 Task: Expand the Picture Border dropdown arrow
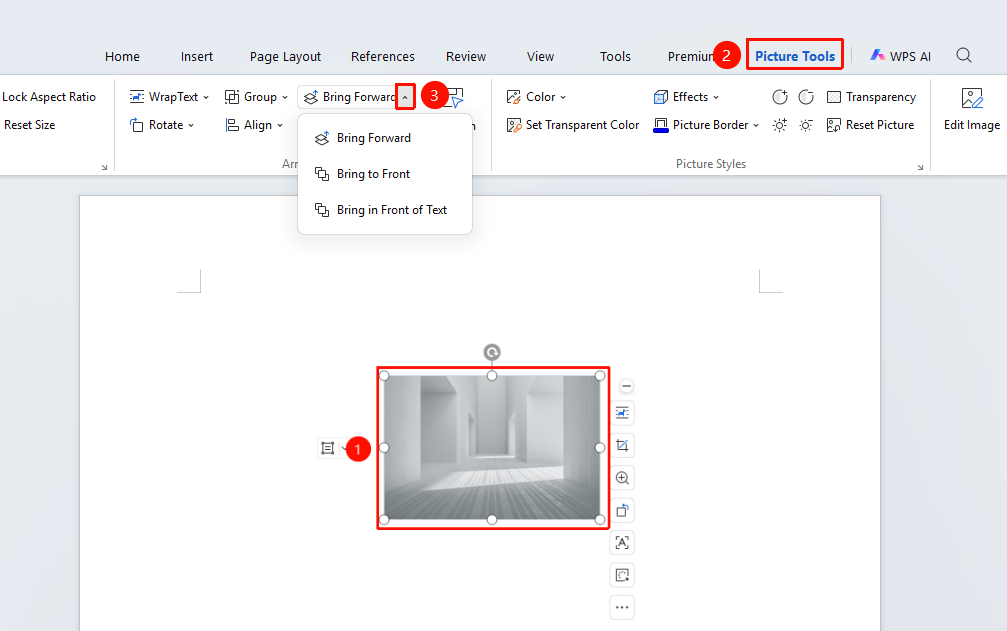(756, 125)
